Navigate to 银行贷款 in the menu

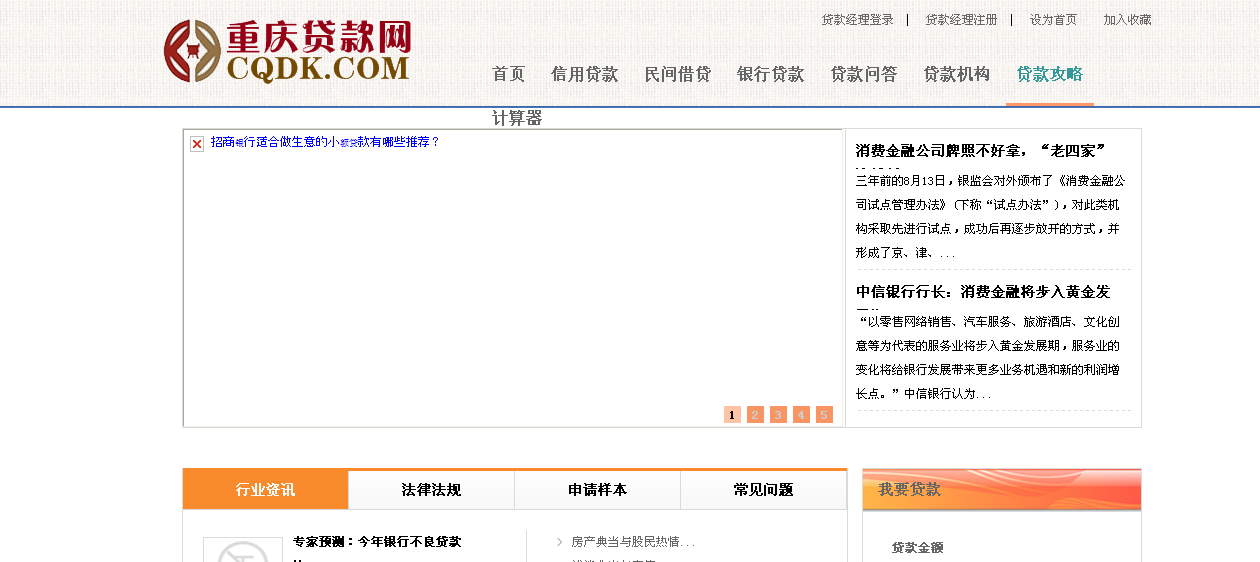pyautogui.click(x=770, y=74)
